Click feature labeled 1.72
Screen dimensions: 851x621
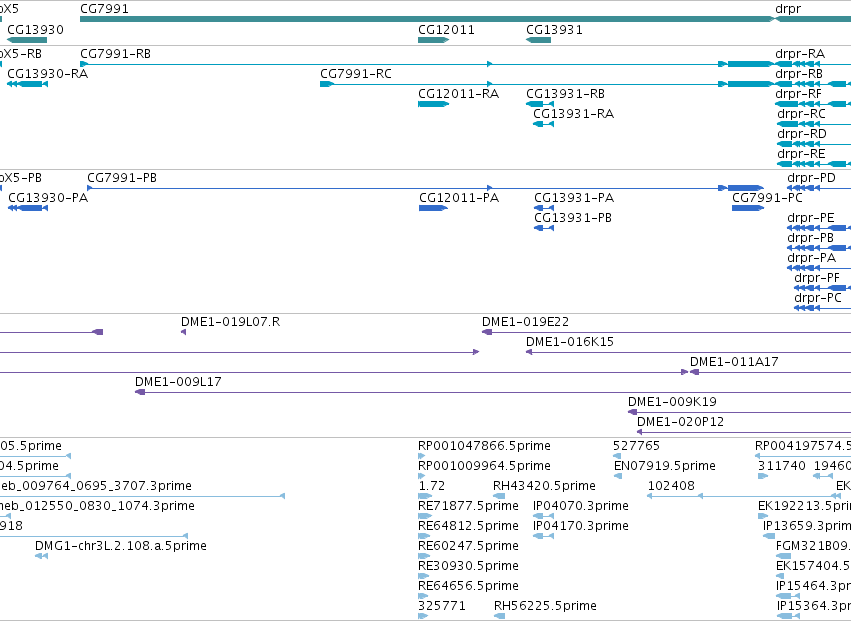(425, 496)
